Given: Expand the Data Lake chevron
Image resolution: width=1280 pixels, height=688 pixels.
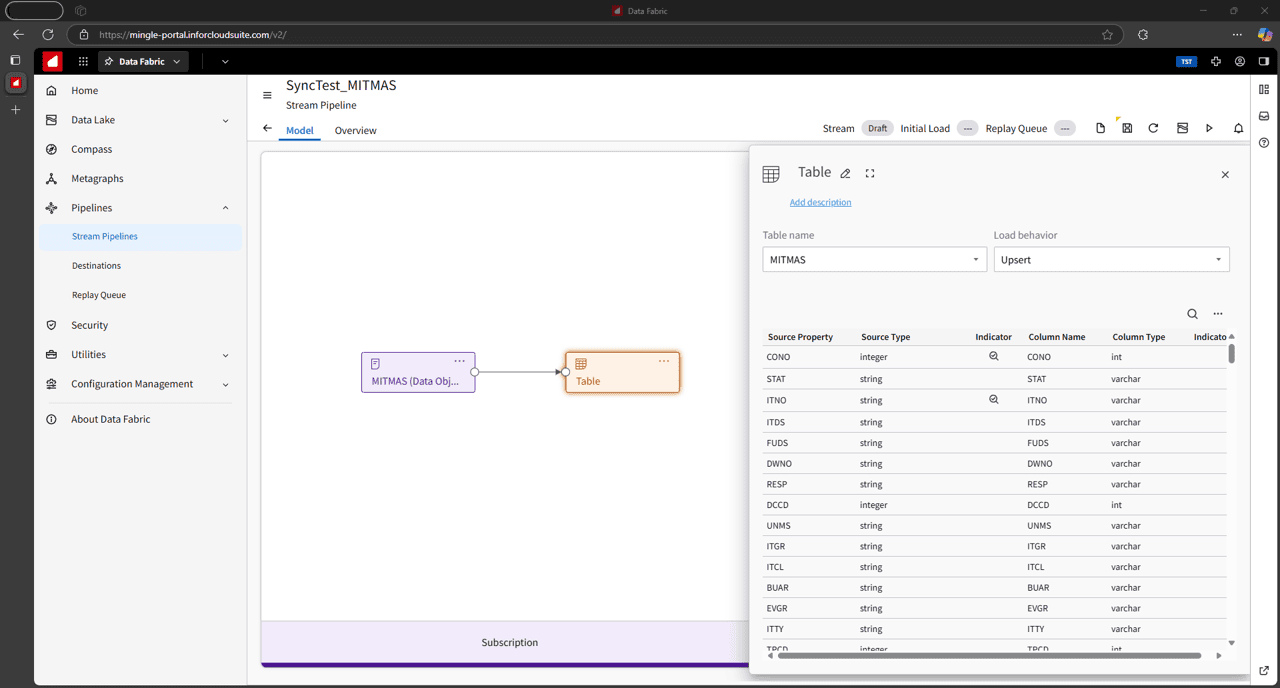Looking at the screenshot, I should [x=225, y=120].
